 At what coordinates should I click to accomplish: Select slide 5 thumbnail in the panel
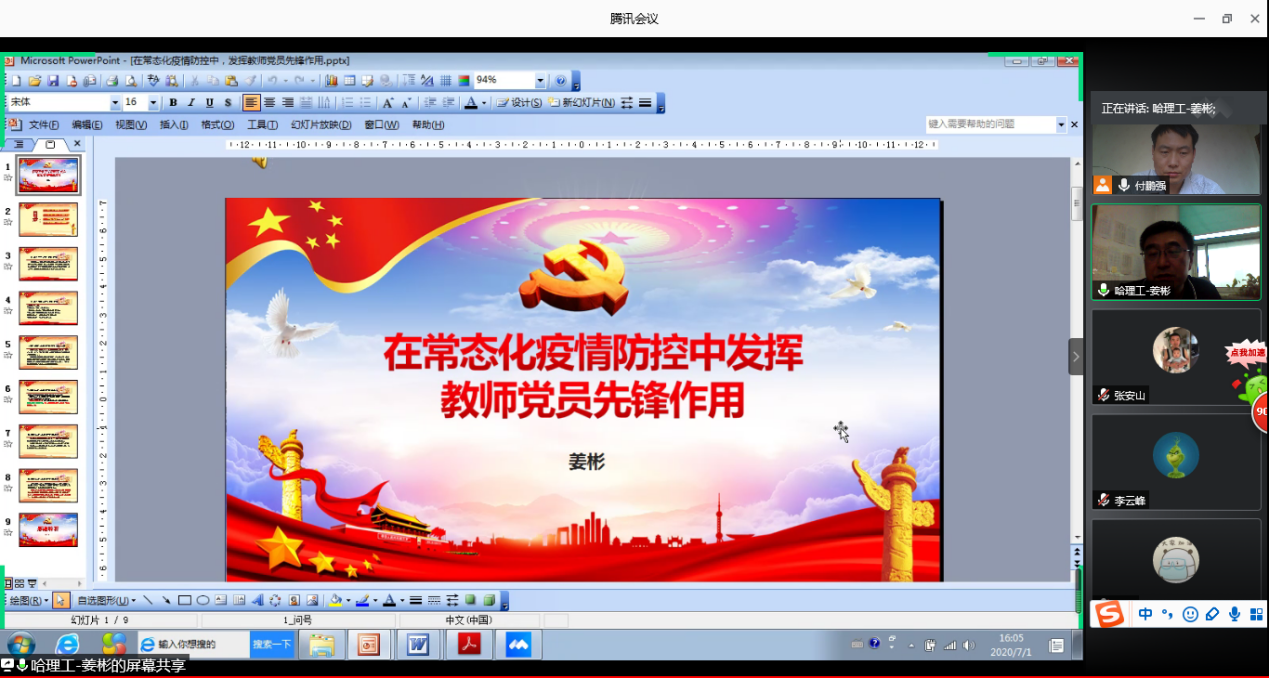pyautogui.click(x=47, y=352)
